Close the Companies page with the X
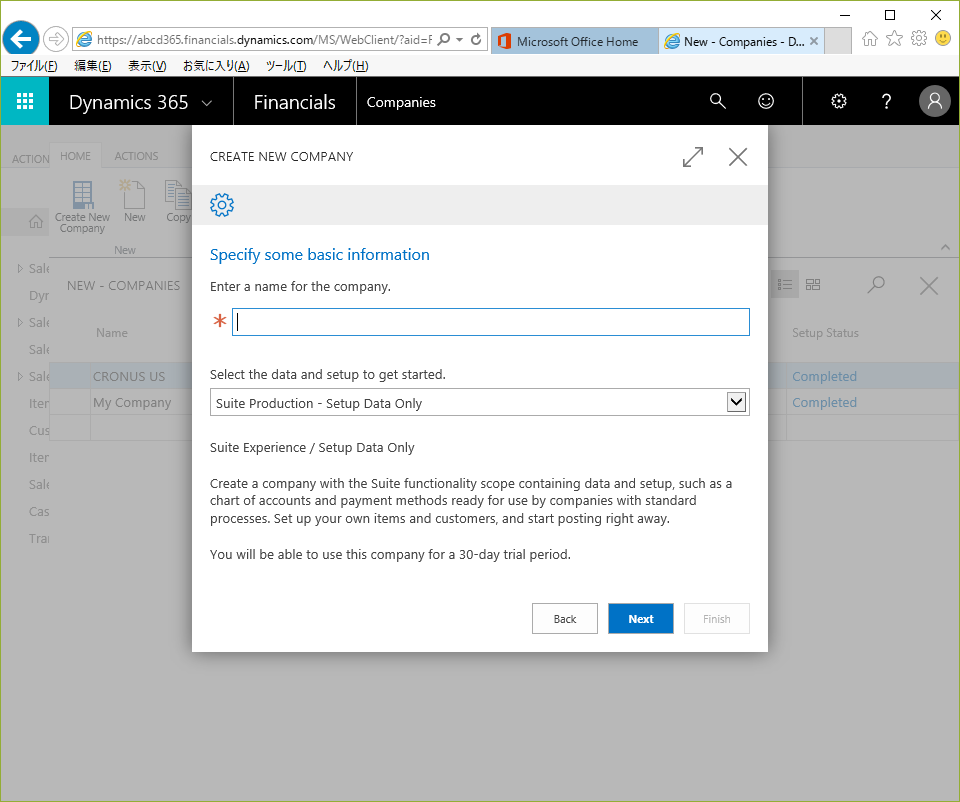960x802 pixels. 928,285
